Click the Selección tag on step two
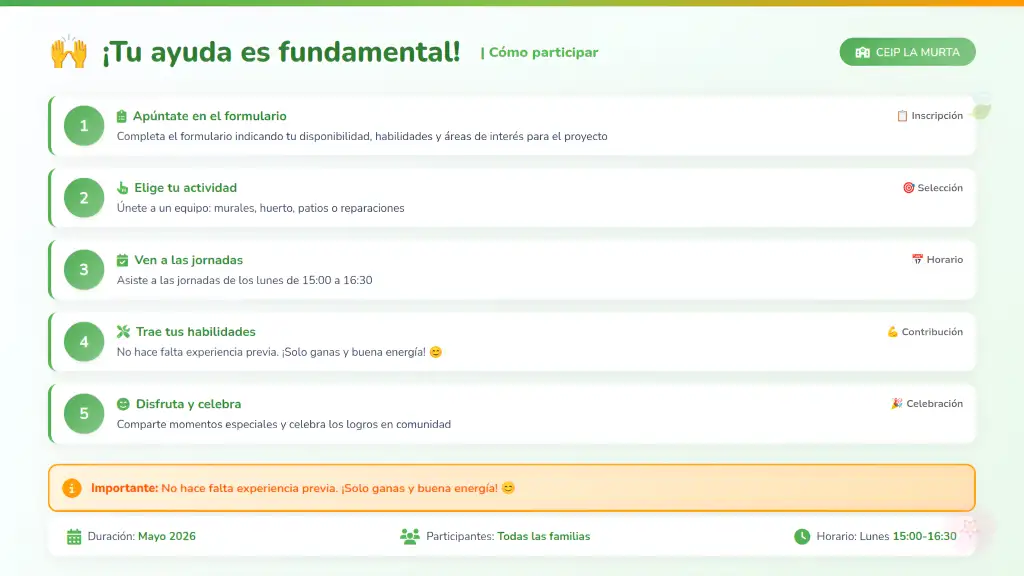The height and width of the screenshot is (576, 1024). (932, 188)
